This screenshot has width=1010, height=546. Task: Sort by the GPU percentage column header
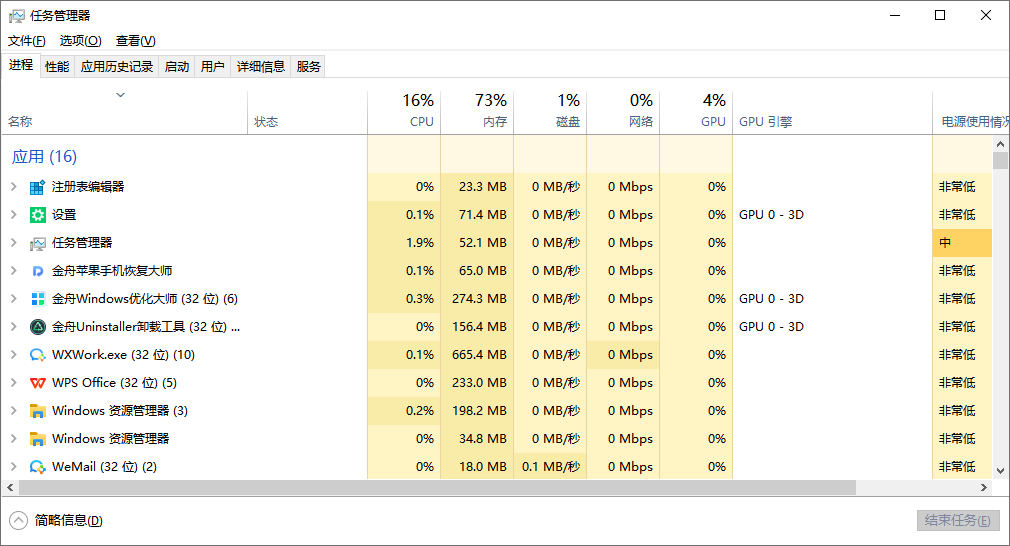pyautogui.click(x=696, y=111)
